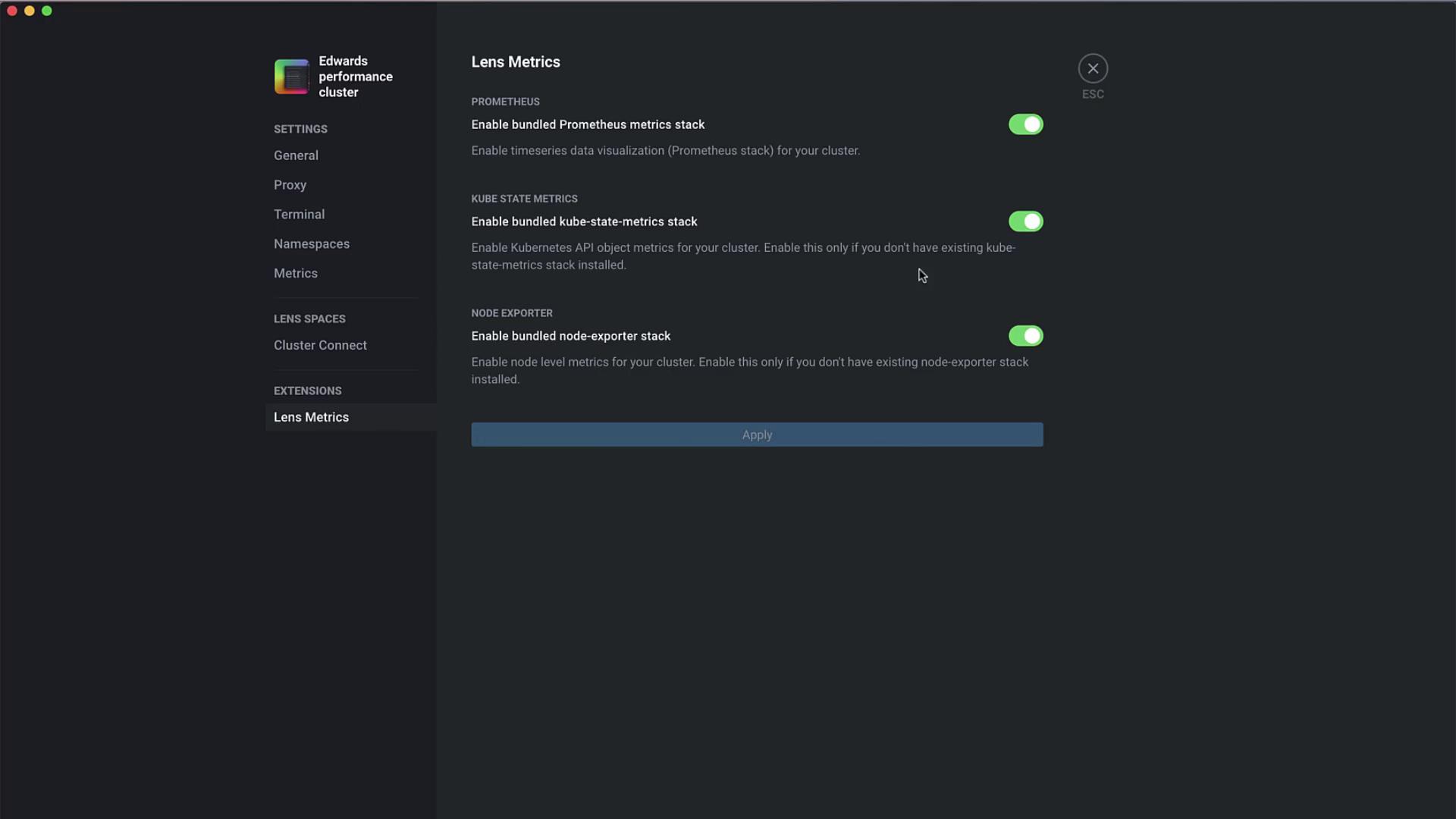The width and height of the screenshot is (1456, 819).
Task: Click the ESC label below close icon
Action: pyautogui.click(x=1093, y=94)
